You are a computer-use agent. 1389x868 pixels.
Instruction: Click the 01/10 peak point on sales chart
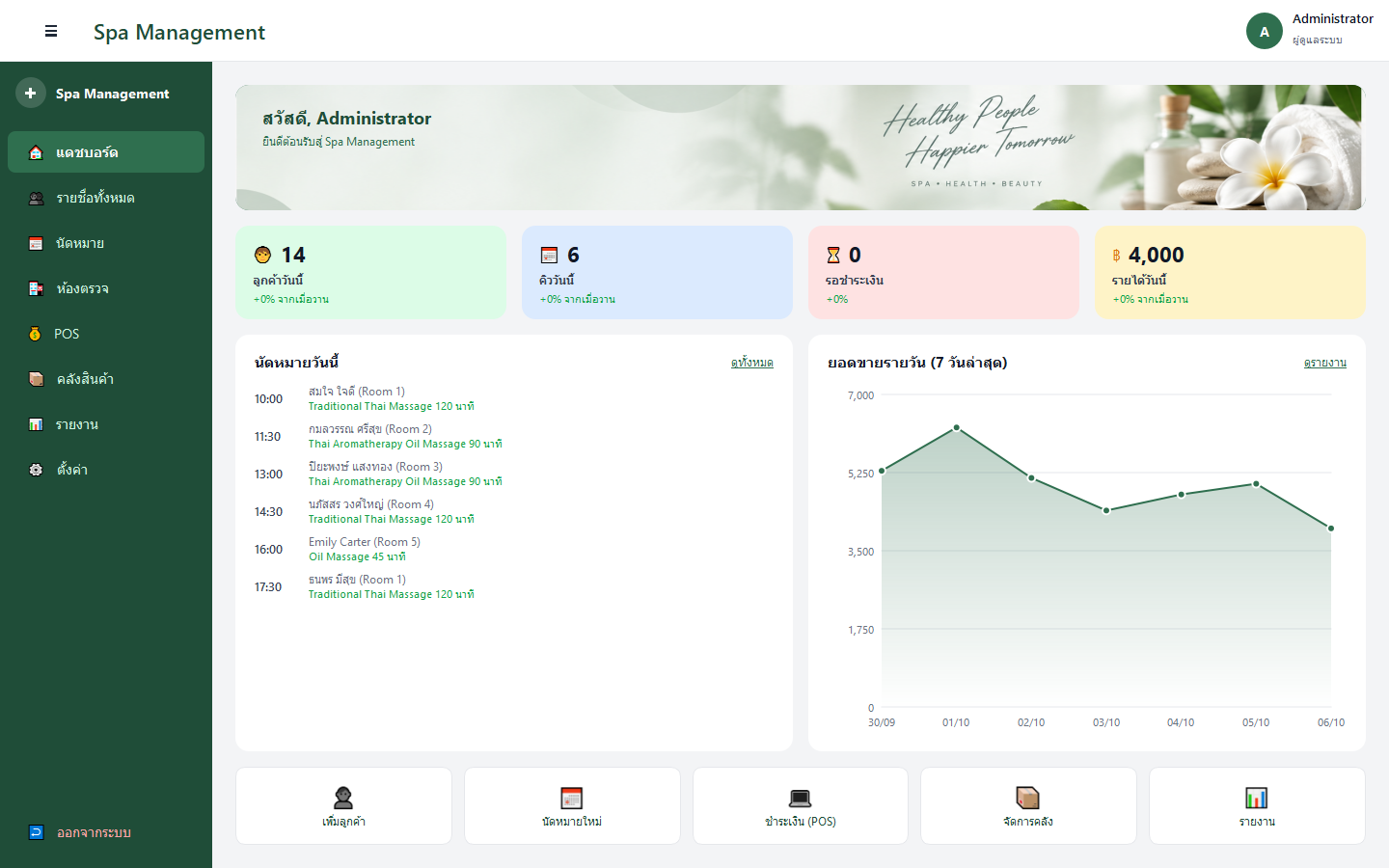956,427
